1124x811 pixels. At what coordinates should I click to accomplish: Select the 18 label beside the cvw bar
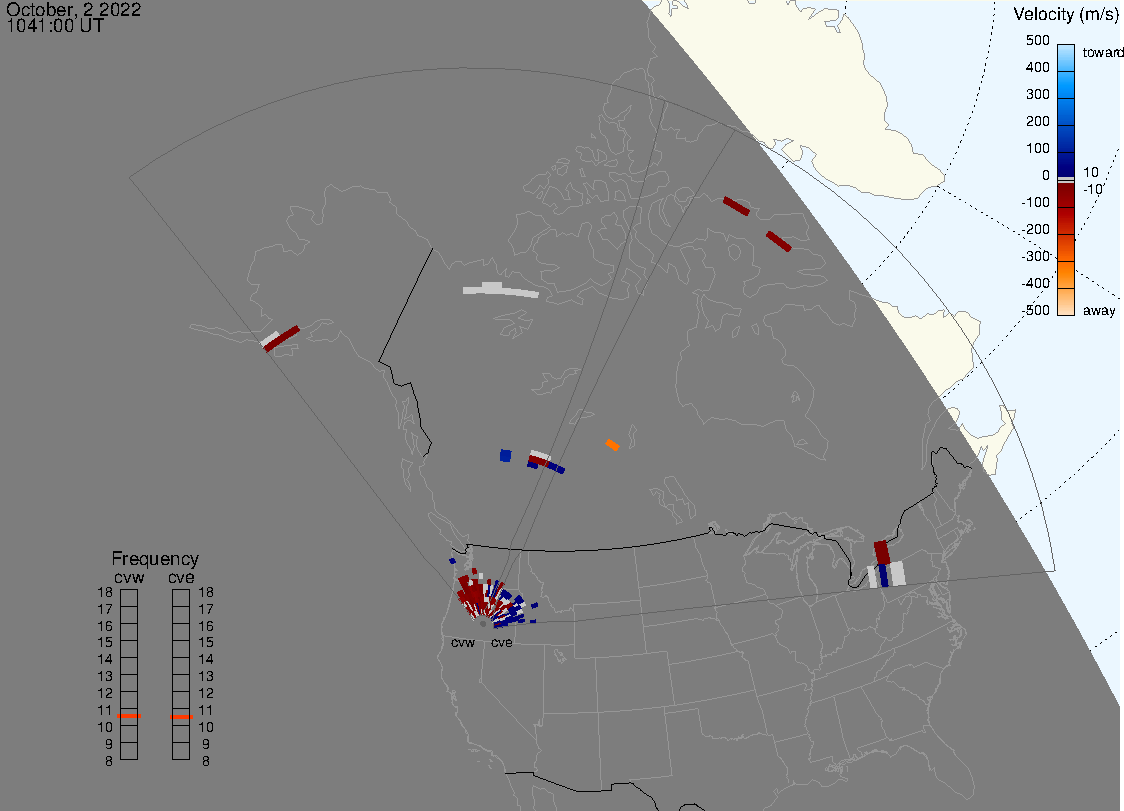tap(105, 592)
